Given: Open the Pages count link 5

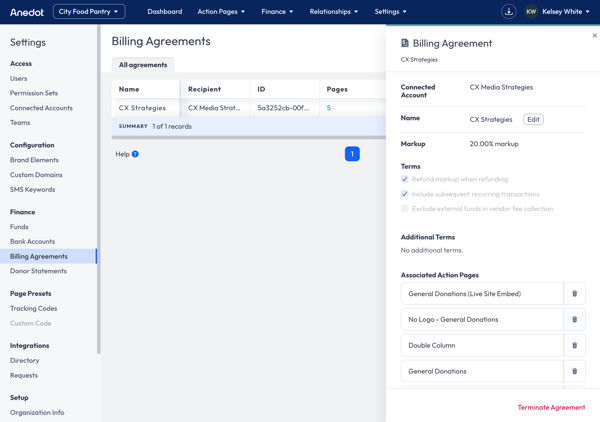Looking at the screenshot, I should point(329,108).
